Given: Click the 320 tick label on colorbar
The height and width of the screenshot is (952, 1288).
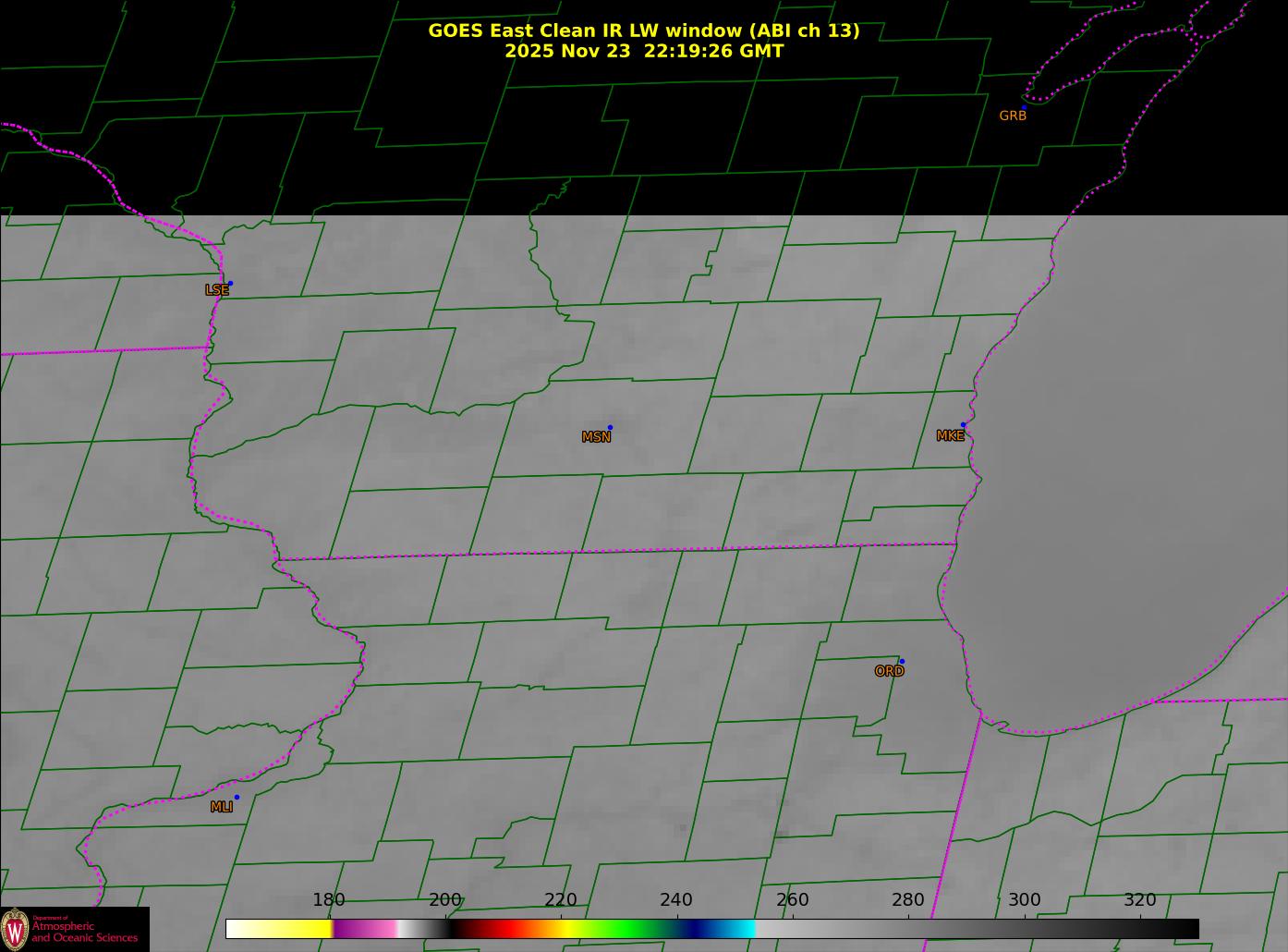Looking at the screenshot, I should point(1139,900).
